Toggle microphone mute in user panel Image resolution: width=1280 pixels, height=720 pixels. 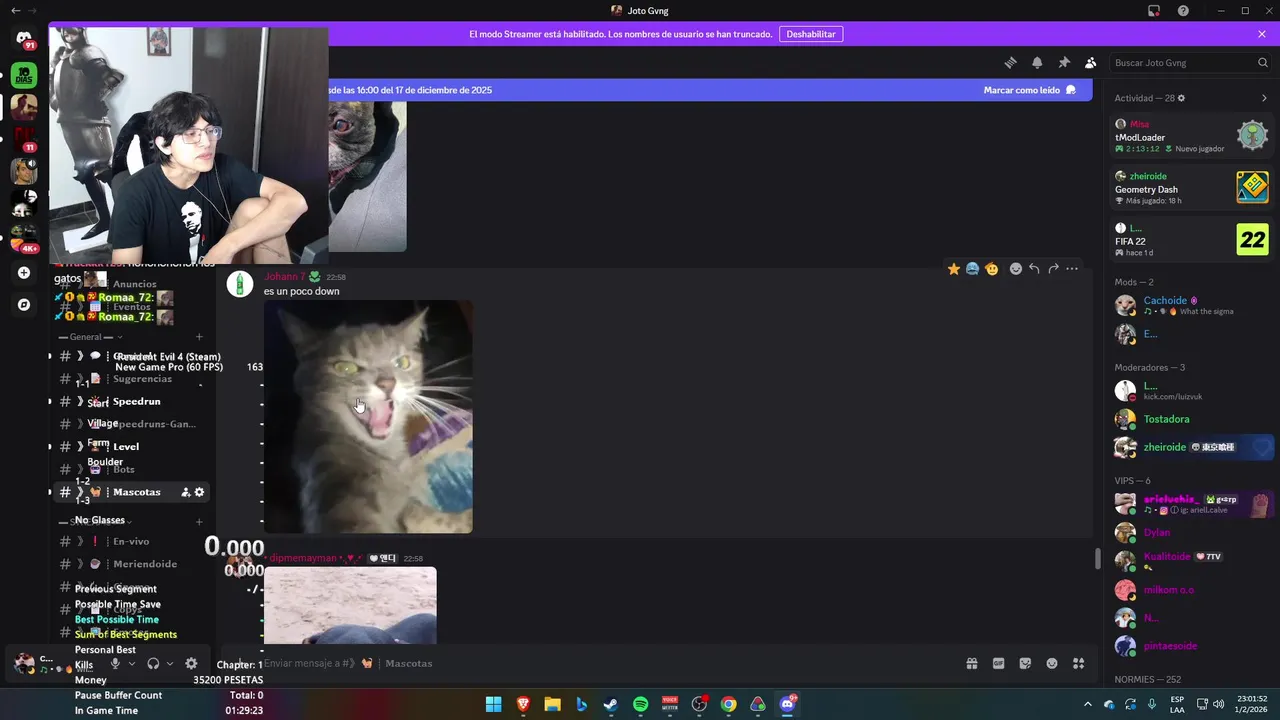(x=115, y=663)
